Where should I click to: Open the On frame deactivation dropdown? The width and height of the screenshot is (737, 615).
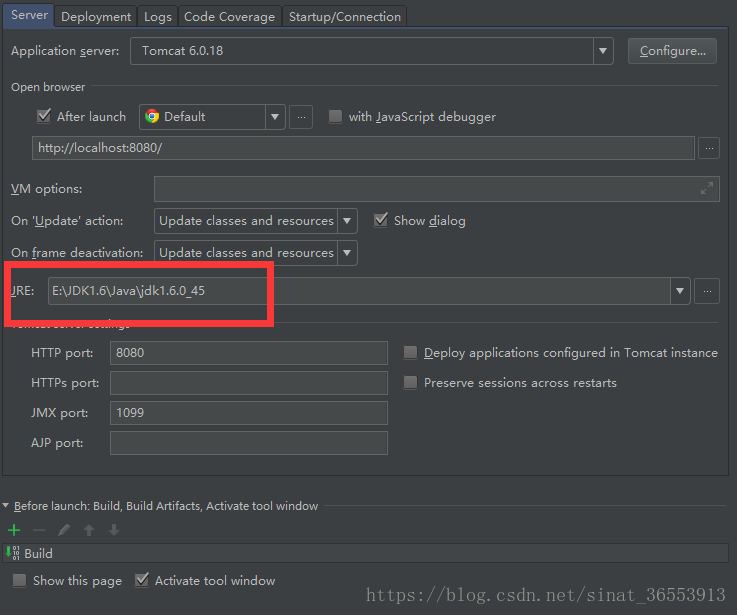(x=347, y=253)
